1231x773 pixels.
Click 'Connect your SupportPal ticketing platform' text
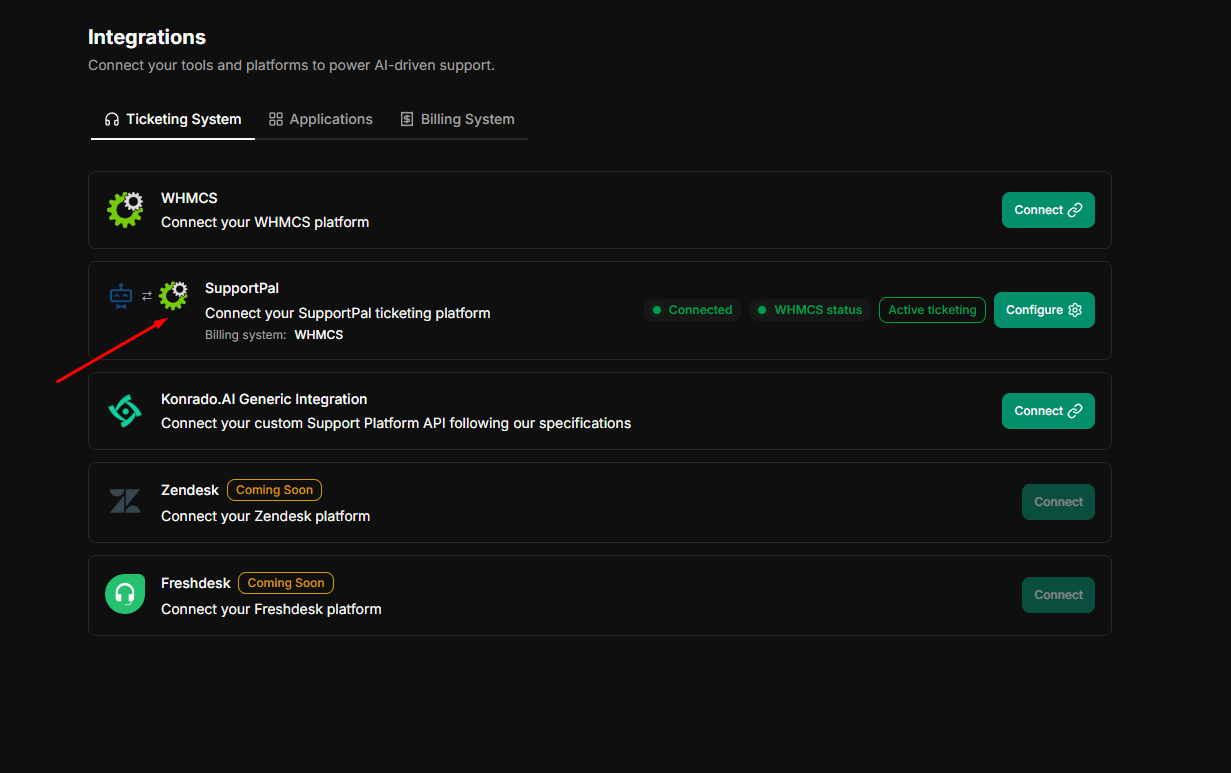point(348,313)
